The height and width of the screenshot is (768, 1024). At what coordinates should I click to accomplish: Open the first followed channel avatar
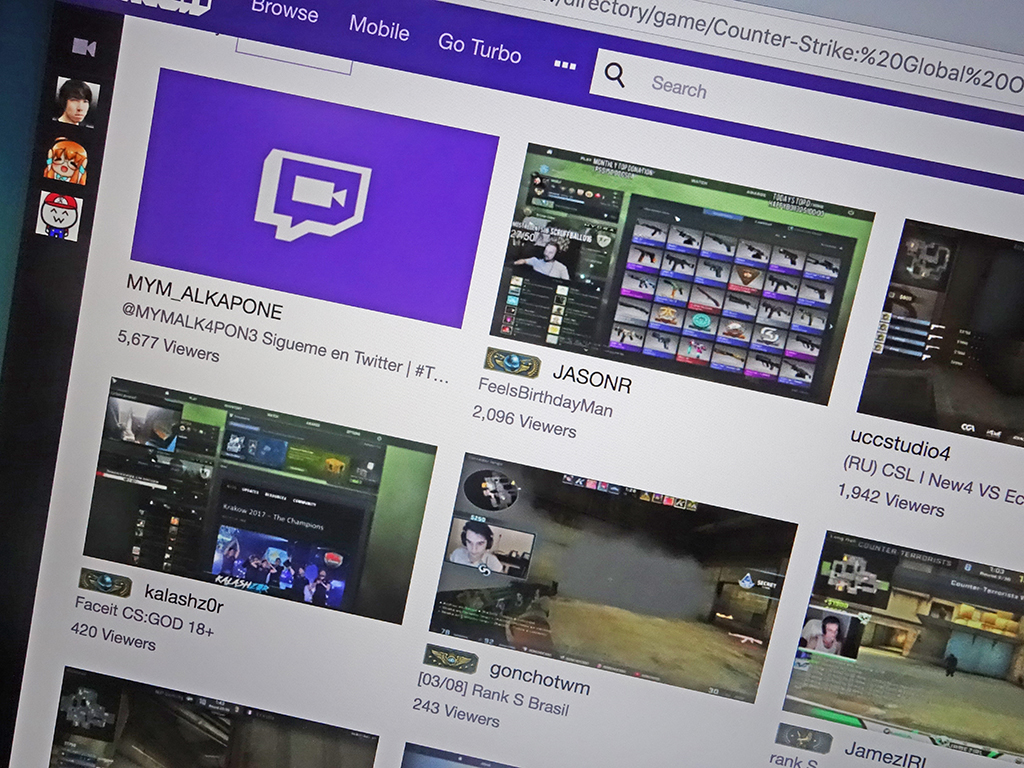[75, 101]
